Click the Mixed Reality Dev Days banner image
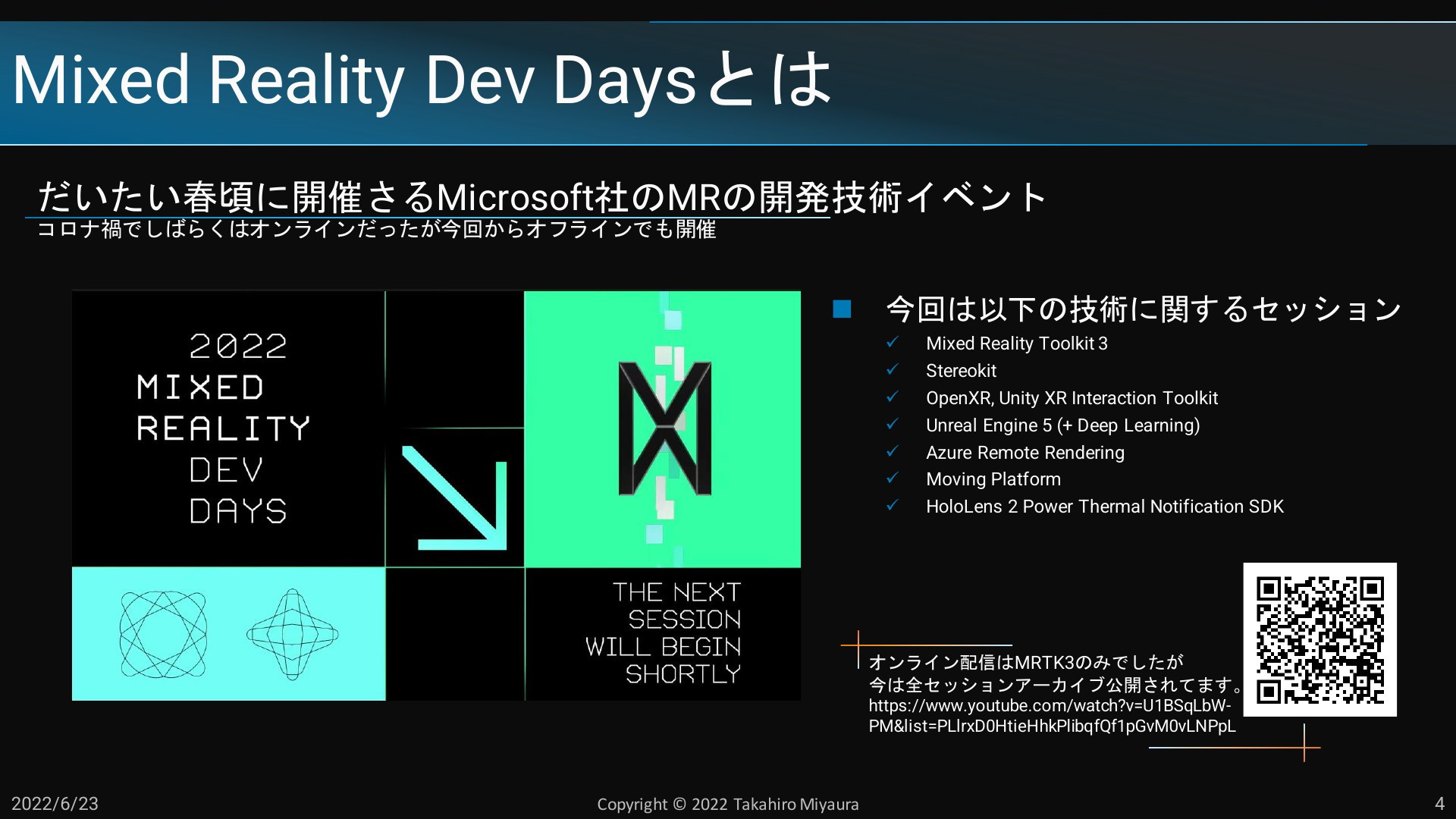The image size is (1456, 819). click(x=436, y=495)
